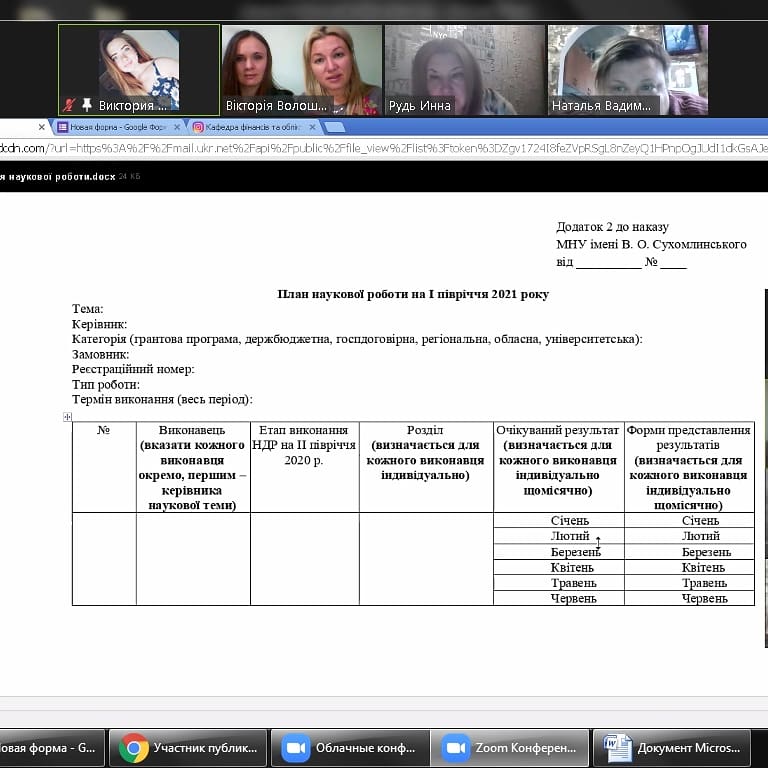The height and width of the screenshot is (768, 768).
Task: Select Вікторія Волош... video thumbnail
Action: pos(301,70)
